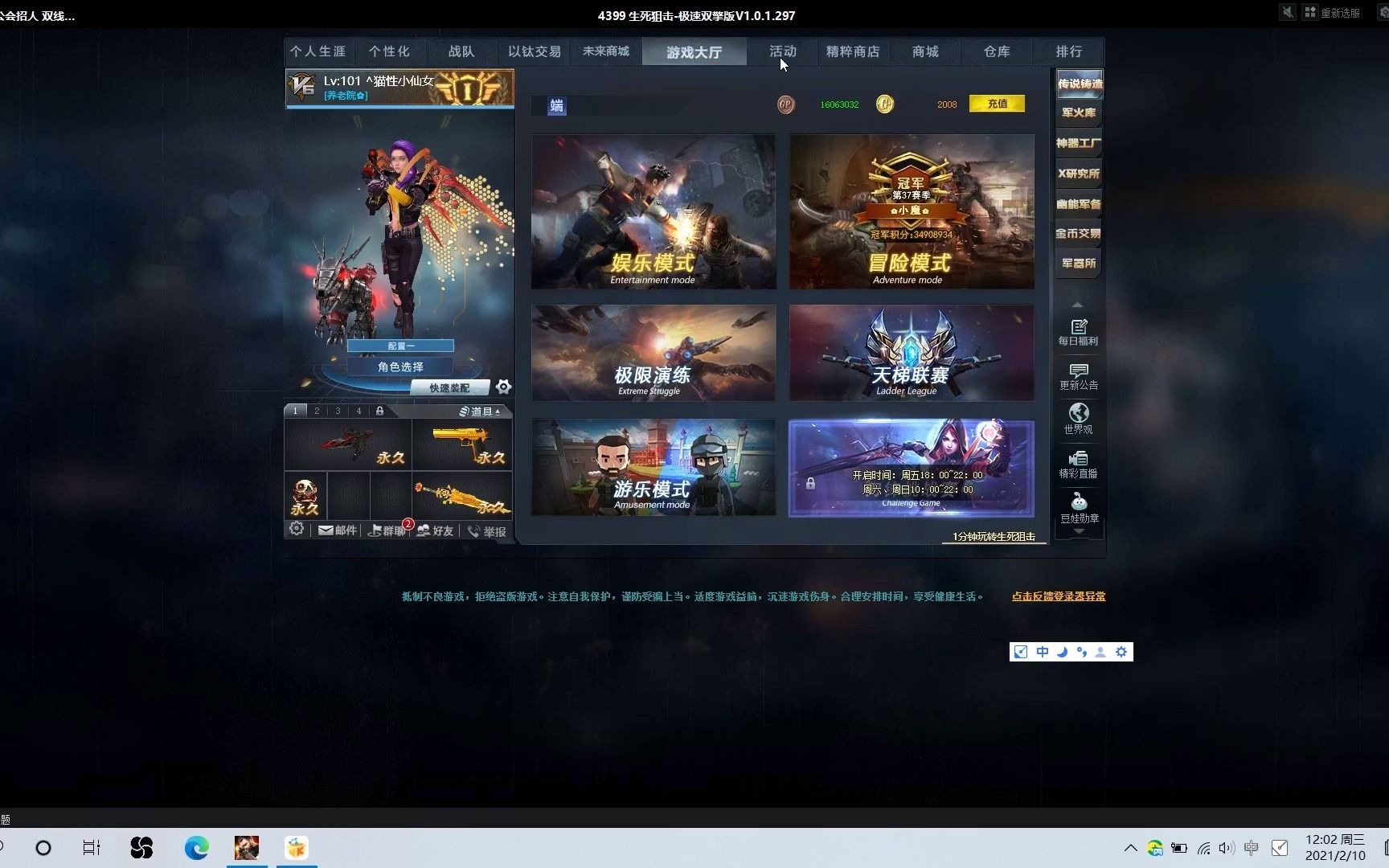Open the 商城 tab
1389x868 pixels.
point(925,51)
